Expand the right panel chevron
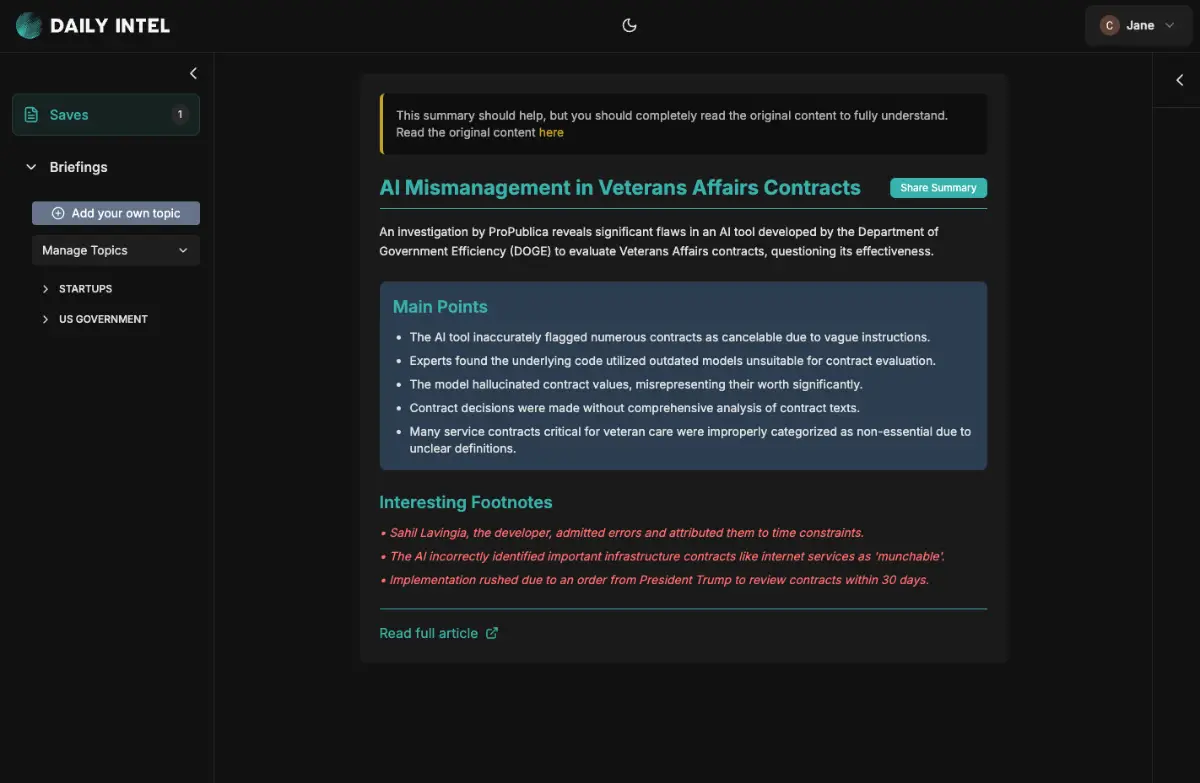The image size is (1200, 783). [x=1179, y=80]
